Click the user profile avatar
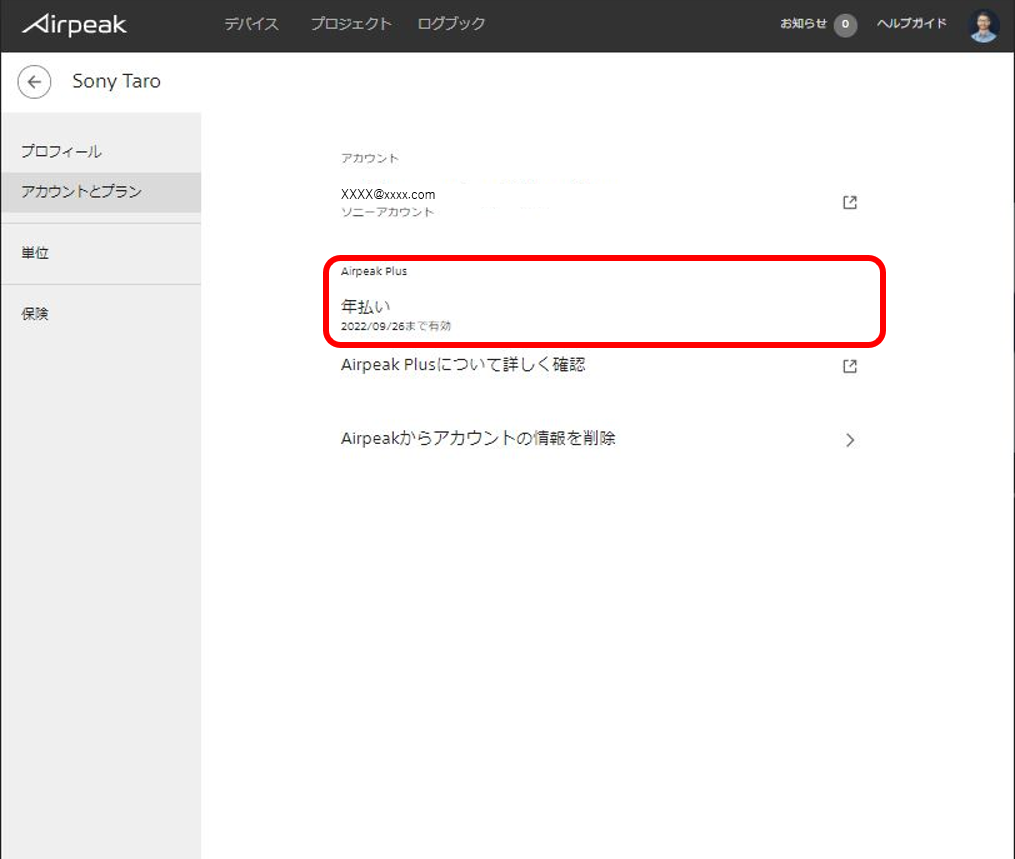1015x859 pixels. (x=984, y=25)
